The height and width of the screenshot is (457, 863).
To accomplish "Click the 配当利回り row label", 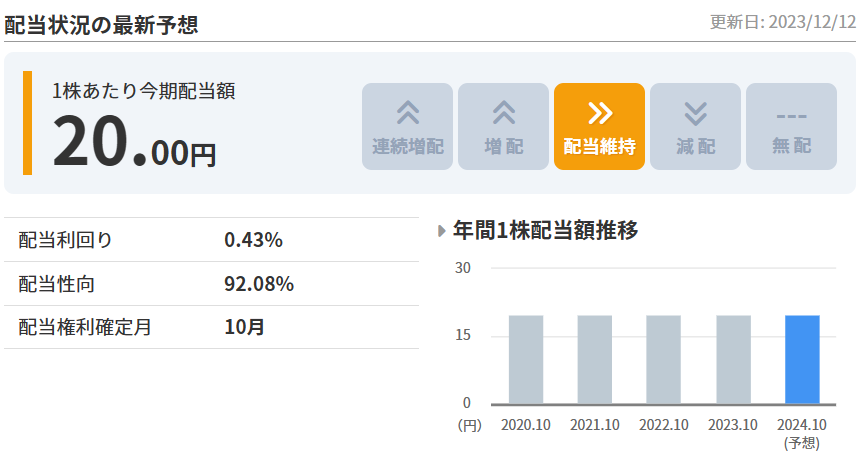I will click(x=66, y=240).
